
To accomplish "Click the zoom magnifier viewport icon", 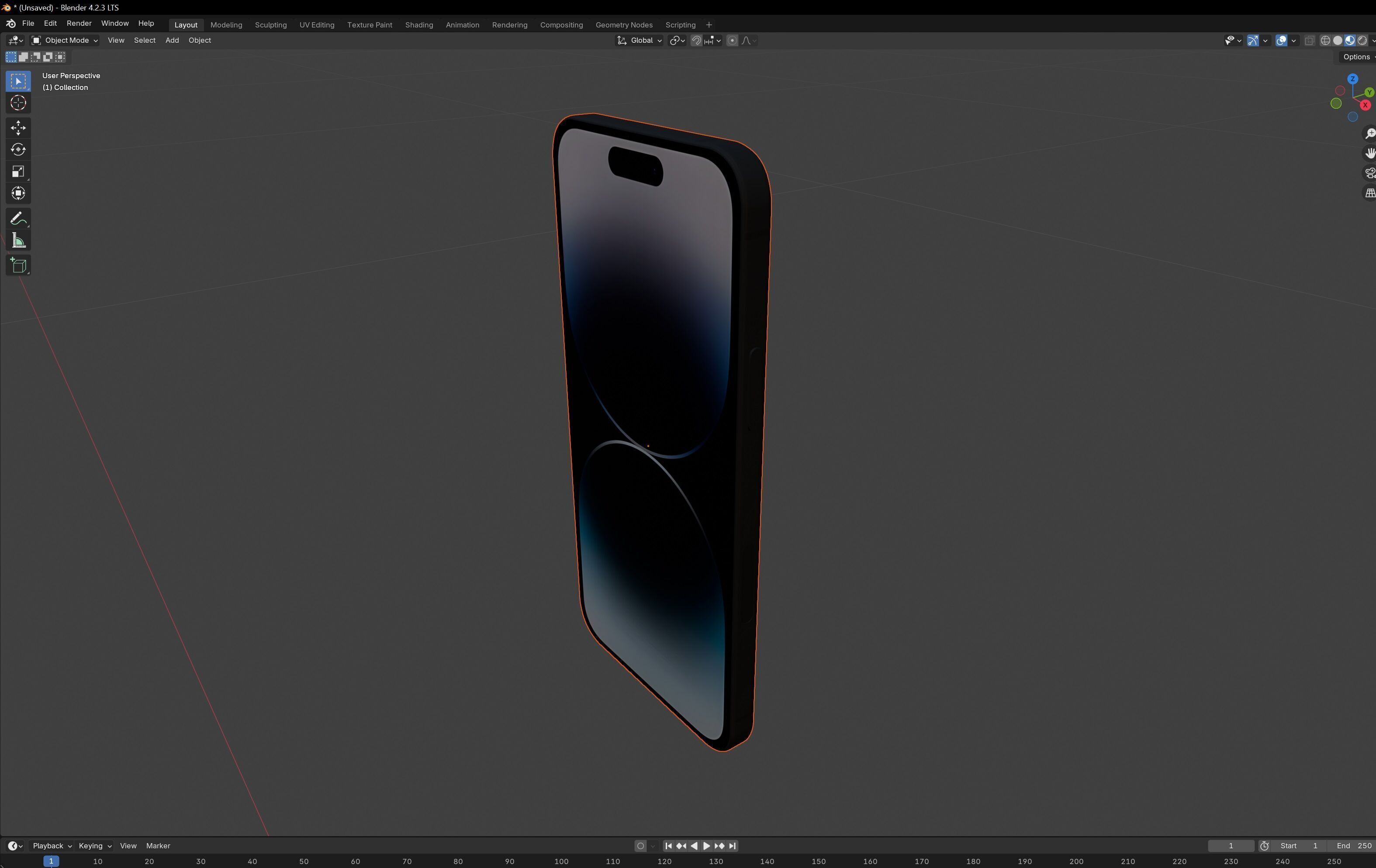I will 1370,134.
